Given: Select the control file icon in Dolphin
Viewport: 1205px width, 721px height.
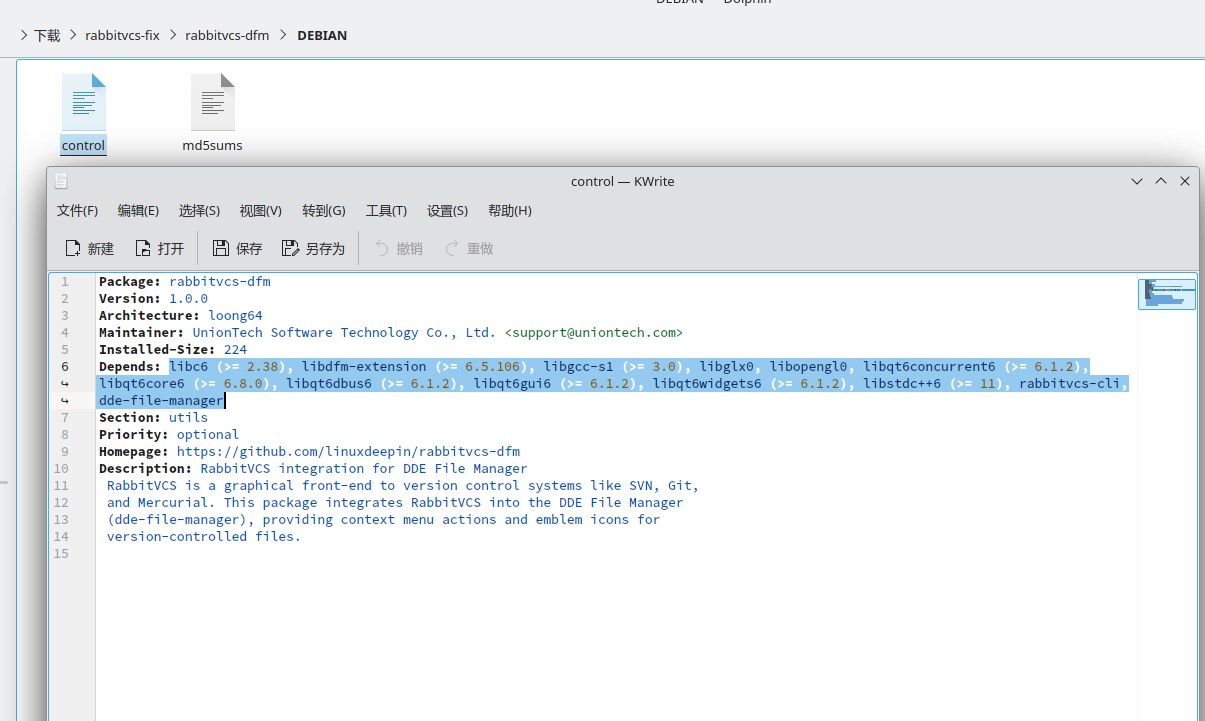Looking at the screenshot, I should (83, 103).
